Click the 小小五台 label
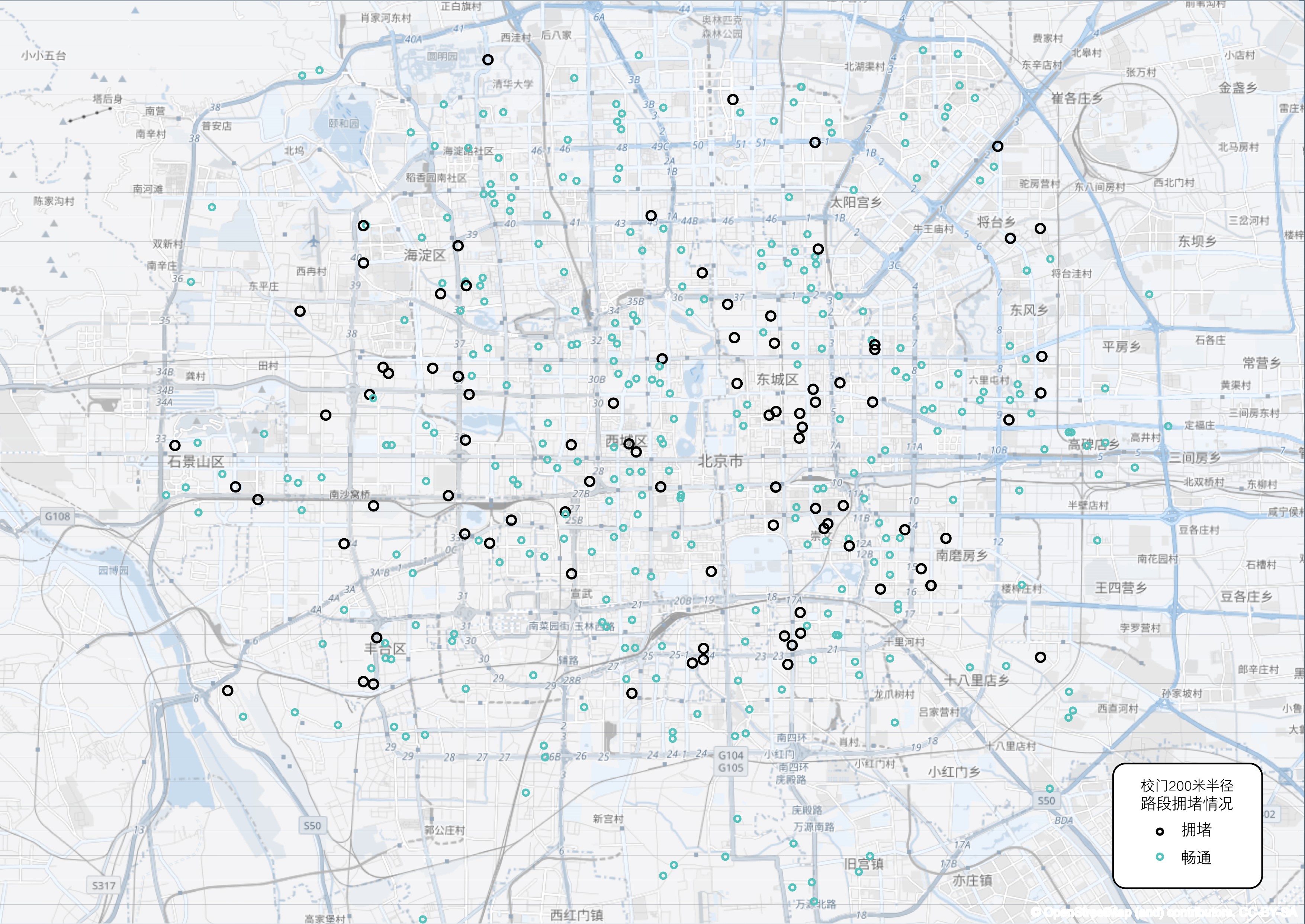This screenshot has height=924, width=1305. 44,56
